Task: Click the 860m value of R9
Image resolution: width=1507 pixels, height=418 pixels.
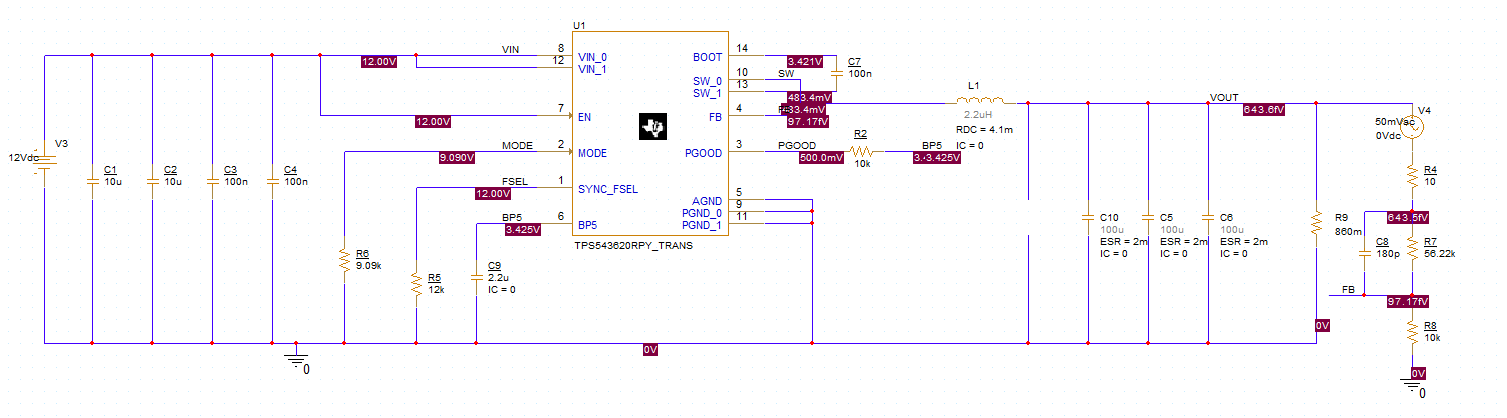Action: click(1348, 231)
